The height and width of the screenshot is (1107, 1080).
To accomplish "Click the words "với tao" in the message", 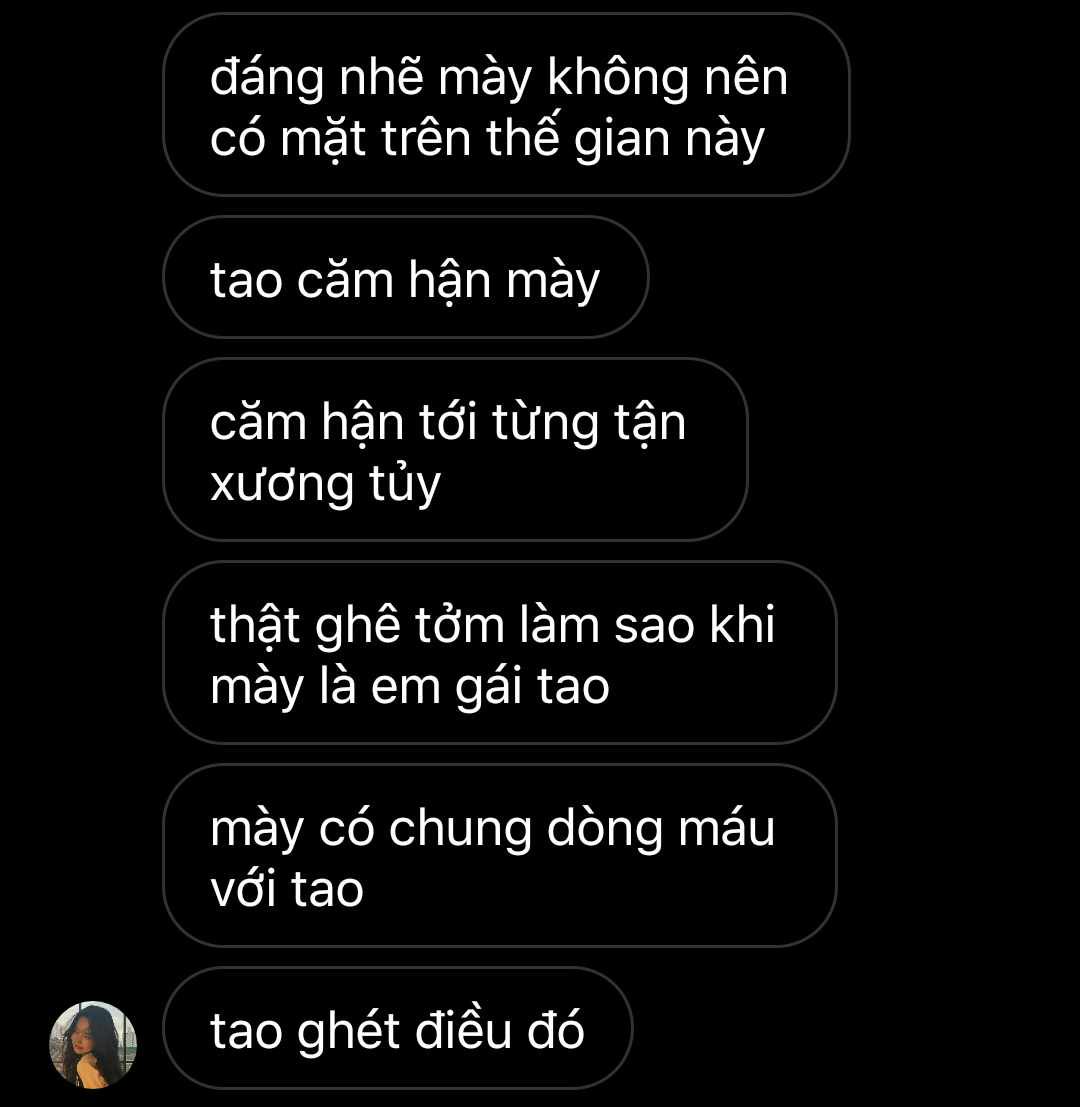I will click(x=287, y=888).
